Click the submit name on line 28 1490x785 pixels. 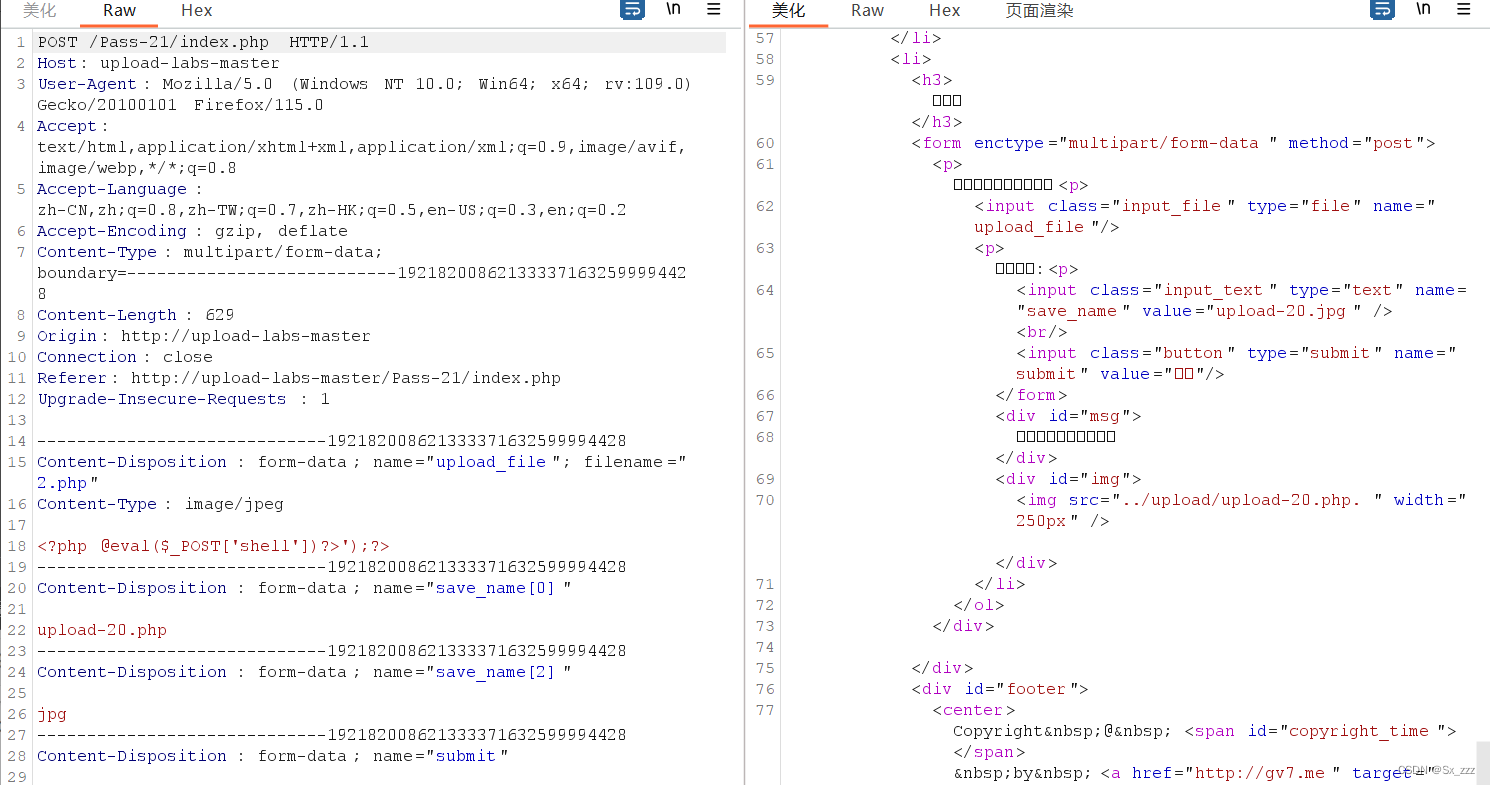point(465,756)
